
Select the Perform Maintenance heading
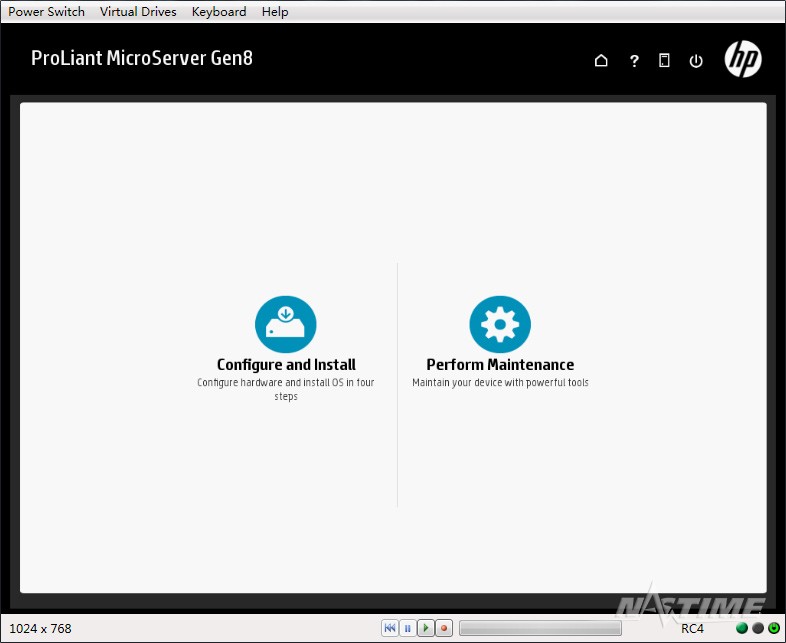tap(500, 364)
